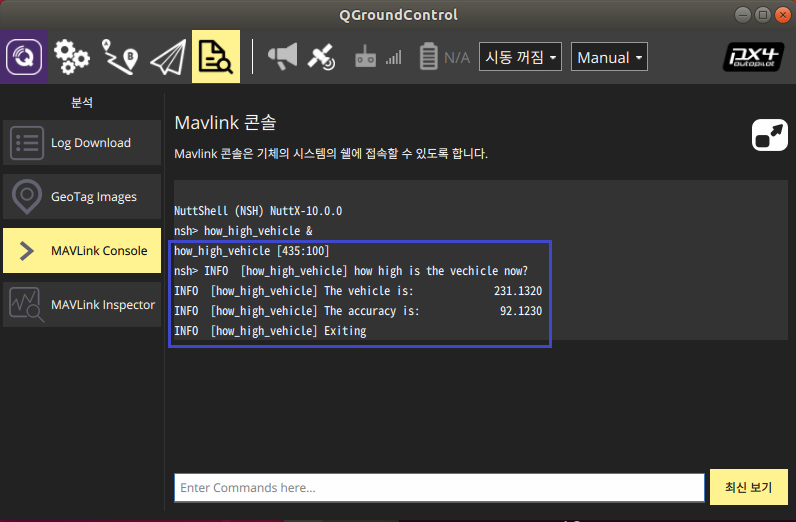Focus the Enter Commands here input field

click(439, 487)
